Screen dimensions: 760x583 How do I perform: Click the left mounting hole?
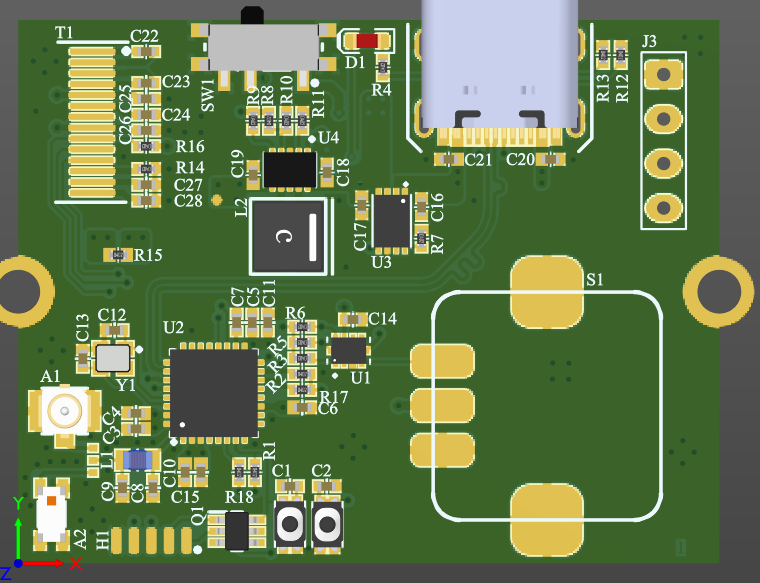click(20, 291)
